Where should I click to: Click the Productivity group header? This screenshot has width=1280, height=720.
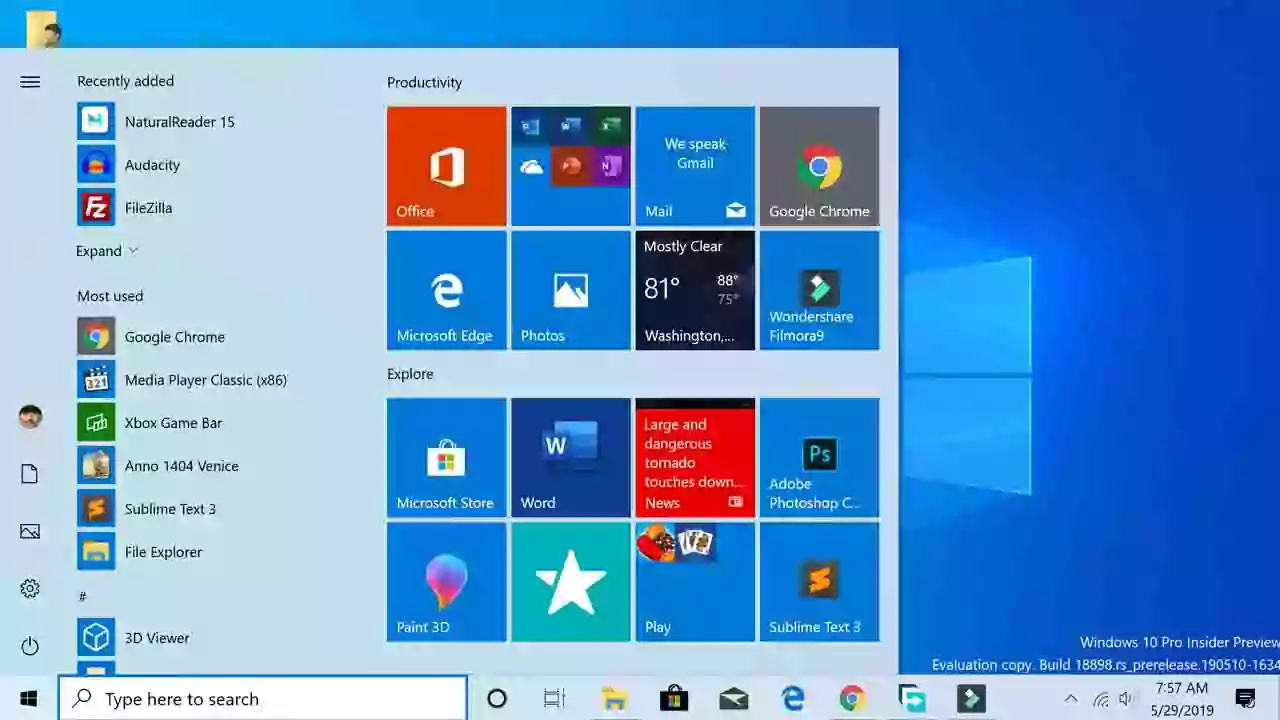425,82
